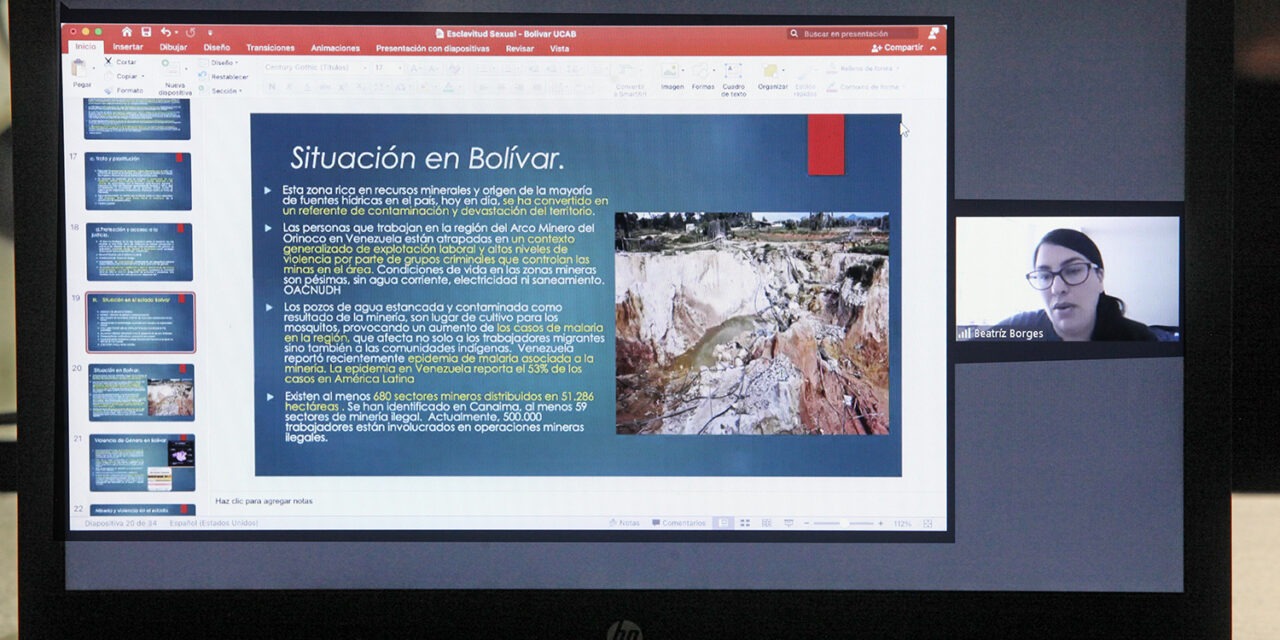This screenshot has width=1280, height=640.
Task: Select slide 17 thumbnail
Action: (138, 181)
